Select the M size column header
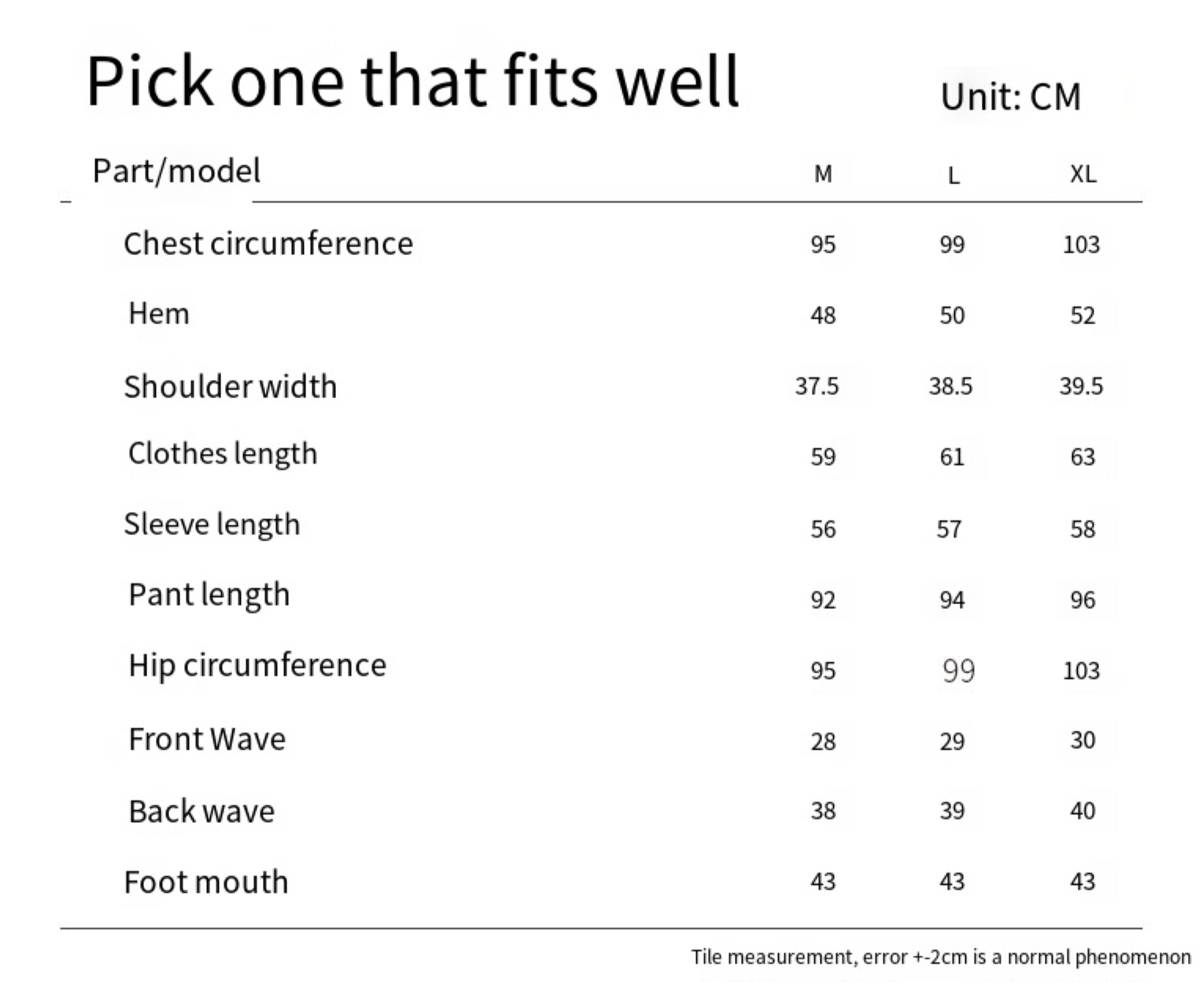 coord(823,174)
